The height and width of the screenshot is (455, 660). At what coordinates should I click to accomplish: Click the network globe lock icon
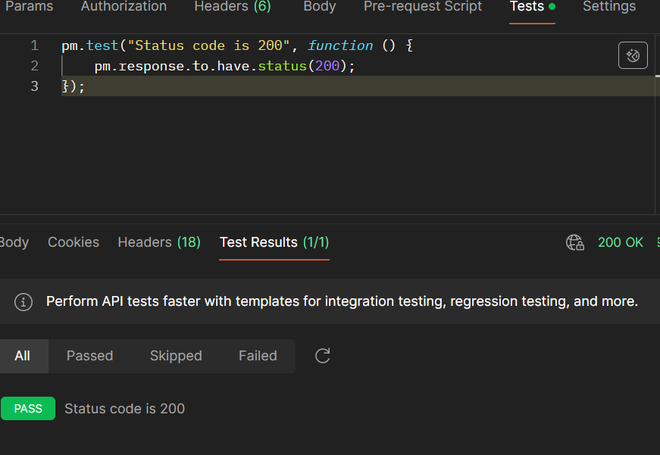pos(575,242)
